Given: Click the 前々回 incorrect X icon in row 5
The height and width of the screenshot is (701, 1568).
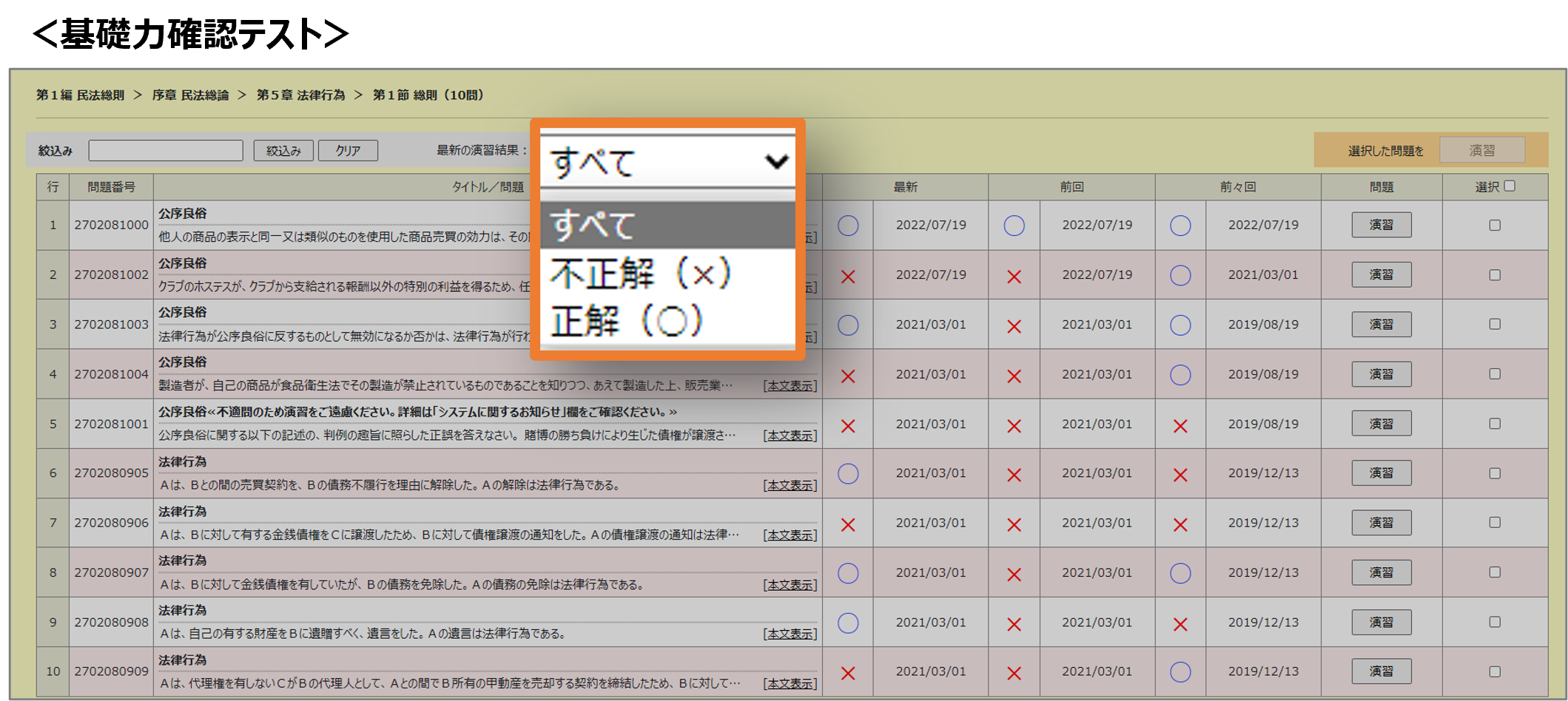Looking at the screenshot, I should pos(1180,426).
